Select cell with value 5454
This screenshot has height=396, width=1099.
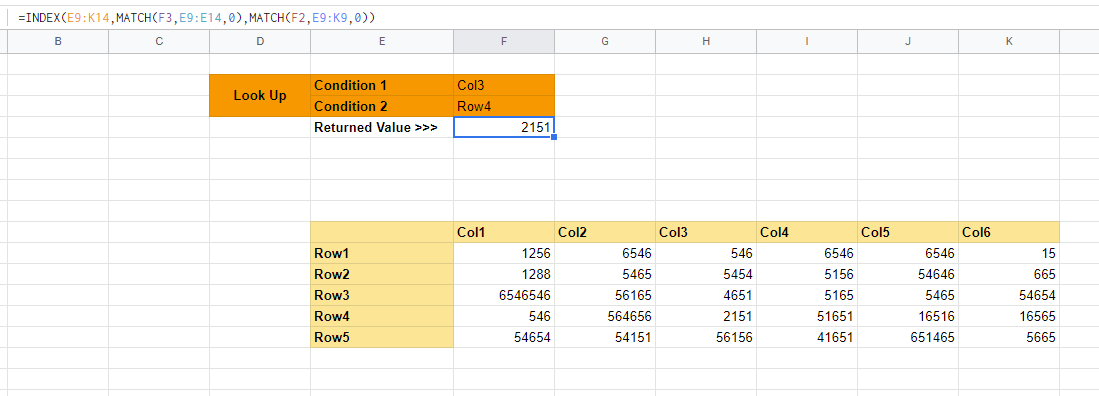[706, 274]
